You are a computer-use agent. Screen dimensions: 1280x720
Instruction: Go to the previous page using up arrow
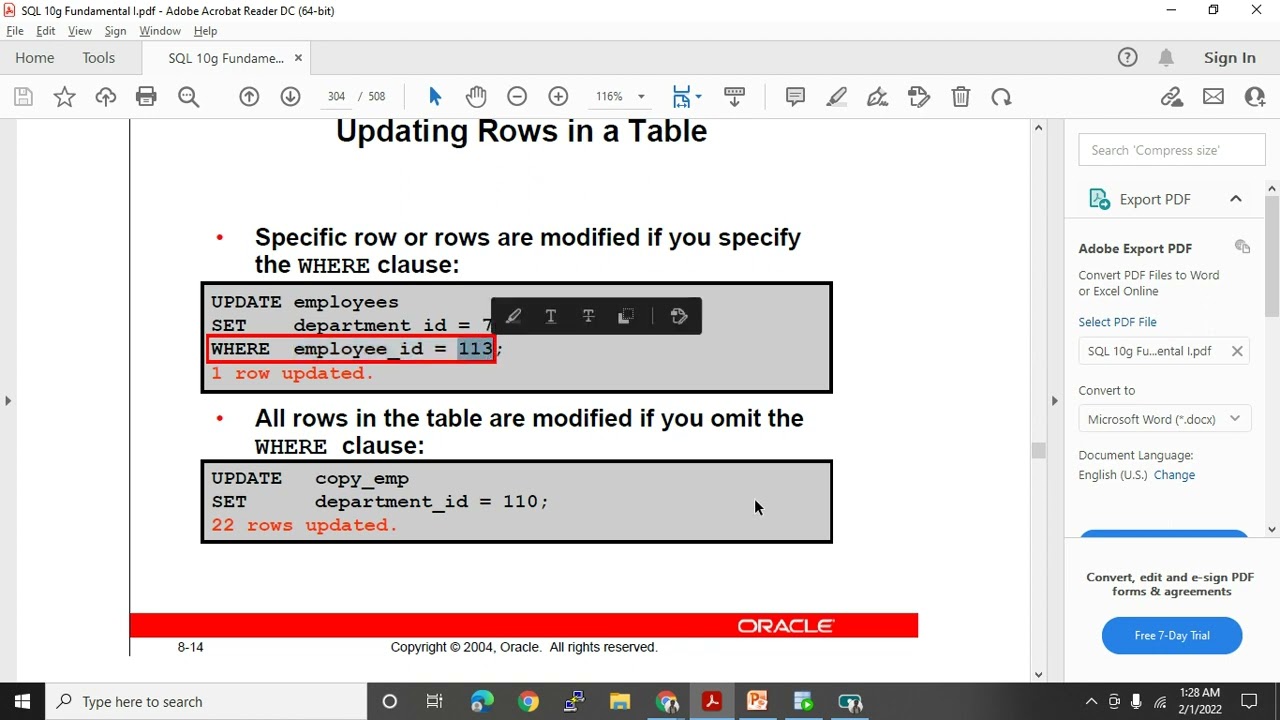[x=249, y=97]
